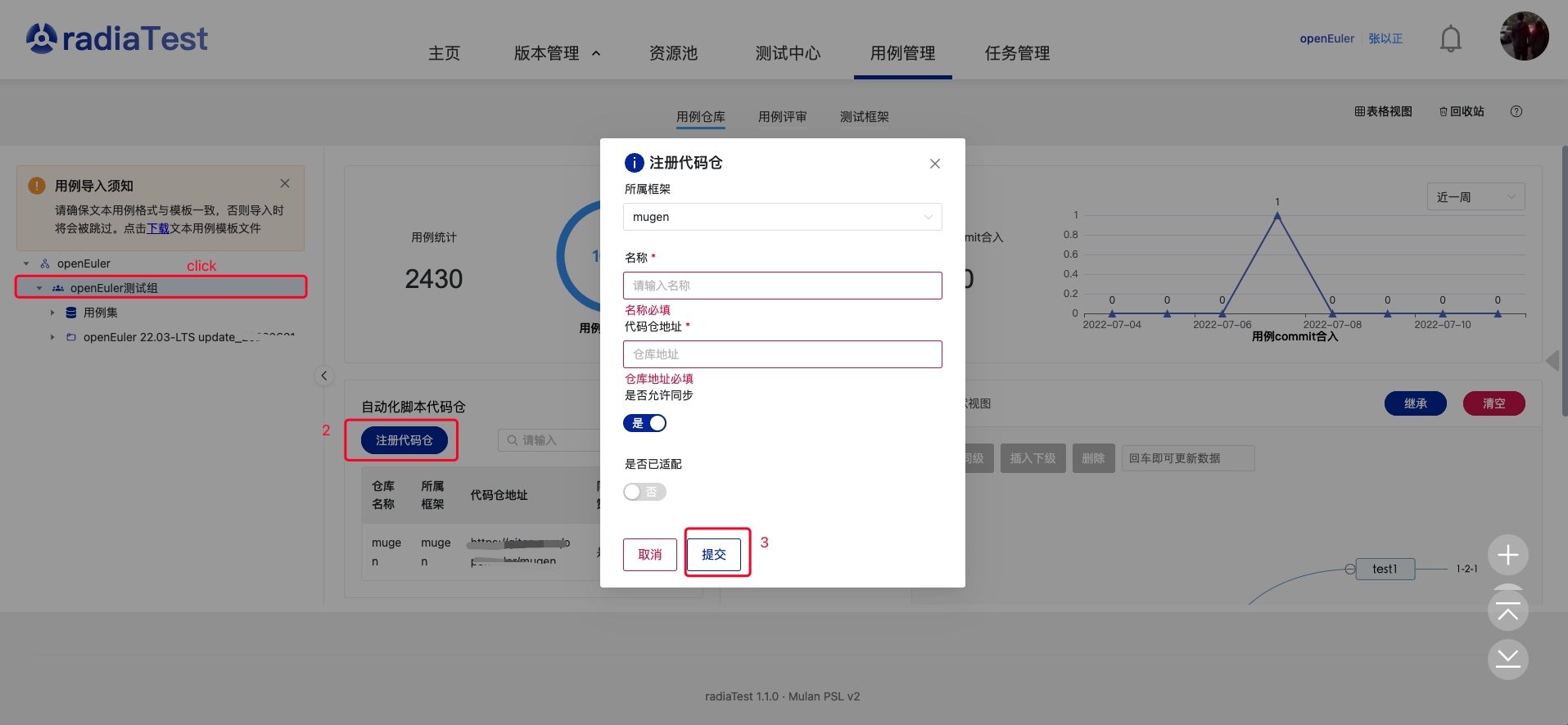This screenshot has width=1568, height=725.
Task: Switch to the 用例评审 tab
Action: (782, 117)
